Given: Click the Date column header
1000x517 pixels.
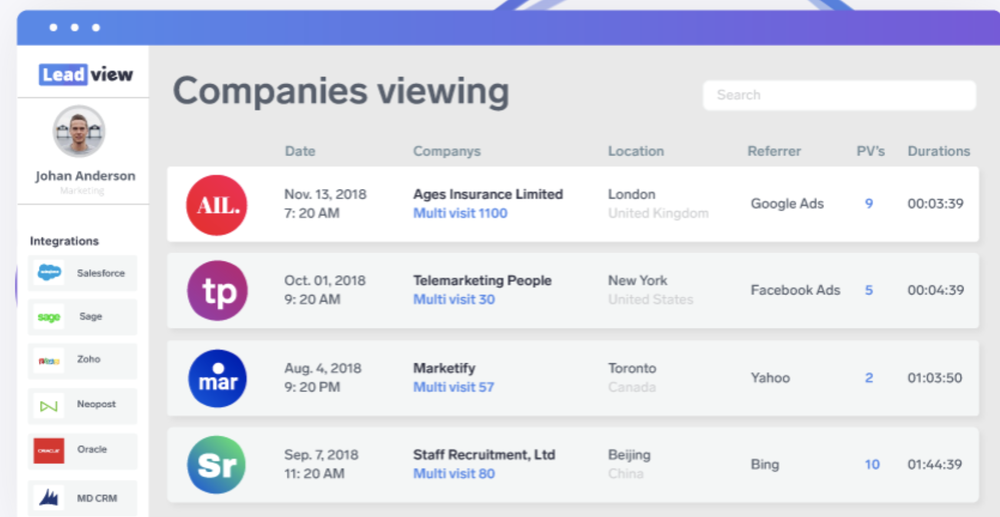Looking at the screenshot, I should (x=300, y=151).
